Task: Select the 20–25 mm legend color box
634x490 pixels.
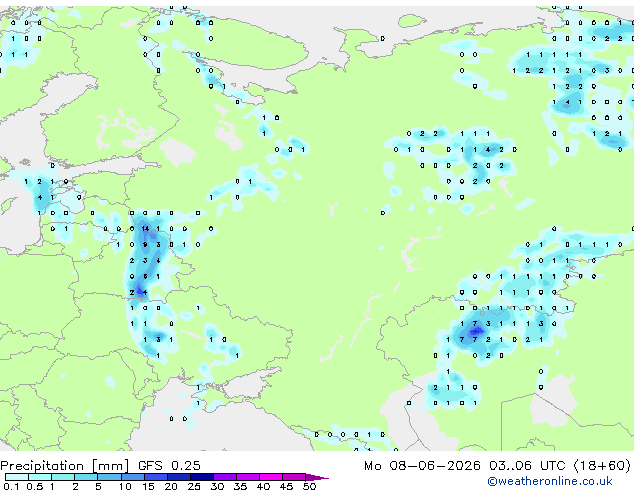Action: pyautogui.click(x=178, y=477)
